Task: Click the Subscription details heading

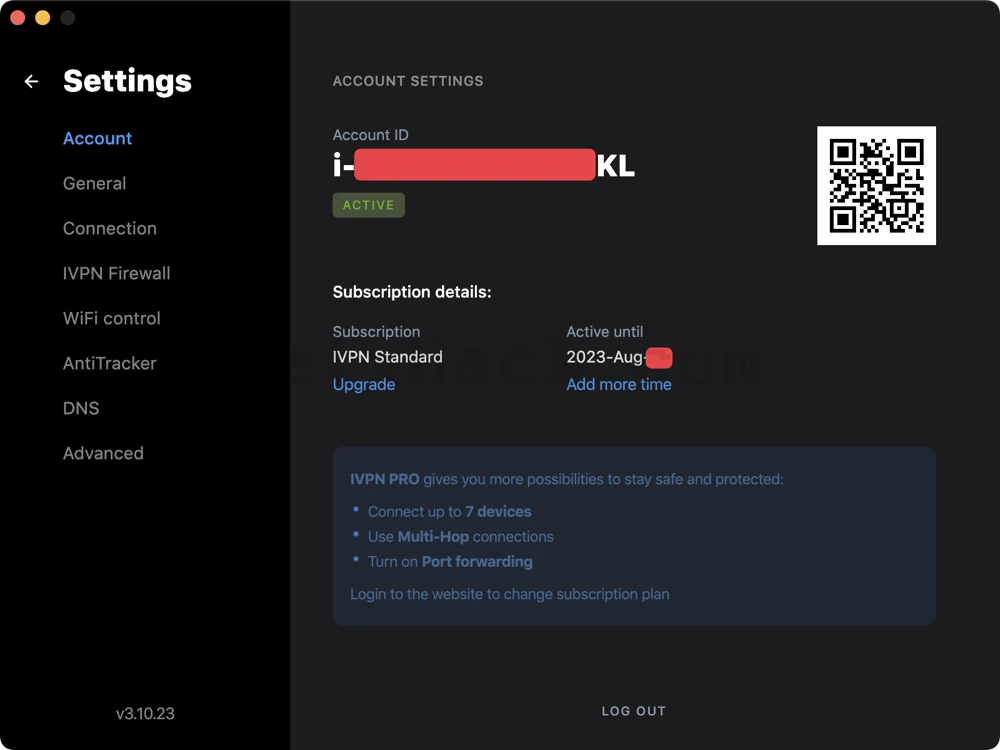Action: 412,292
